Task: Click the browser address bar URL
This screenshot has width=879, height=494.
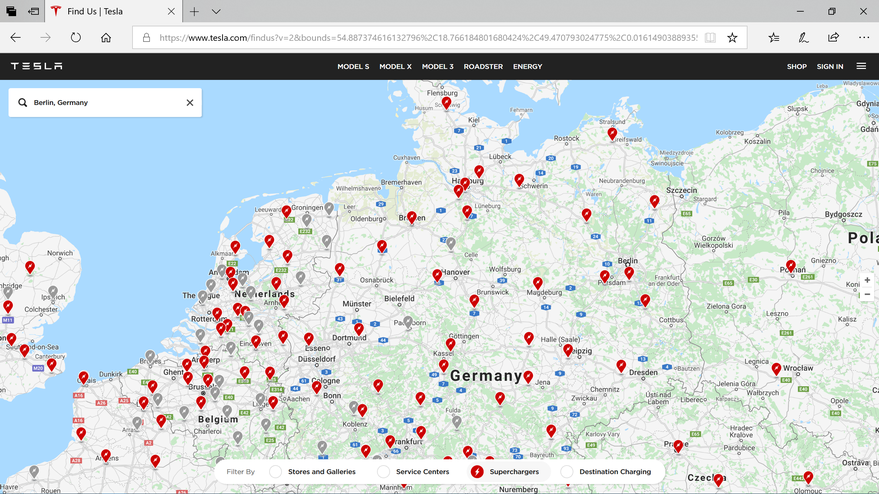Action: click(x=428, y=38)
